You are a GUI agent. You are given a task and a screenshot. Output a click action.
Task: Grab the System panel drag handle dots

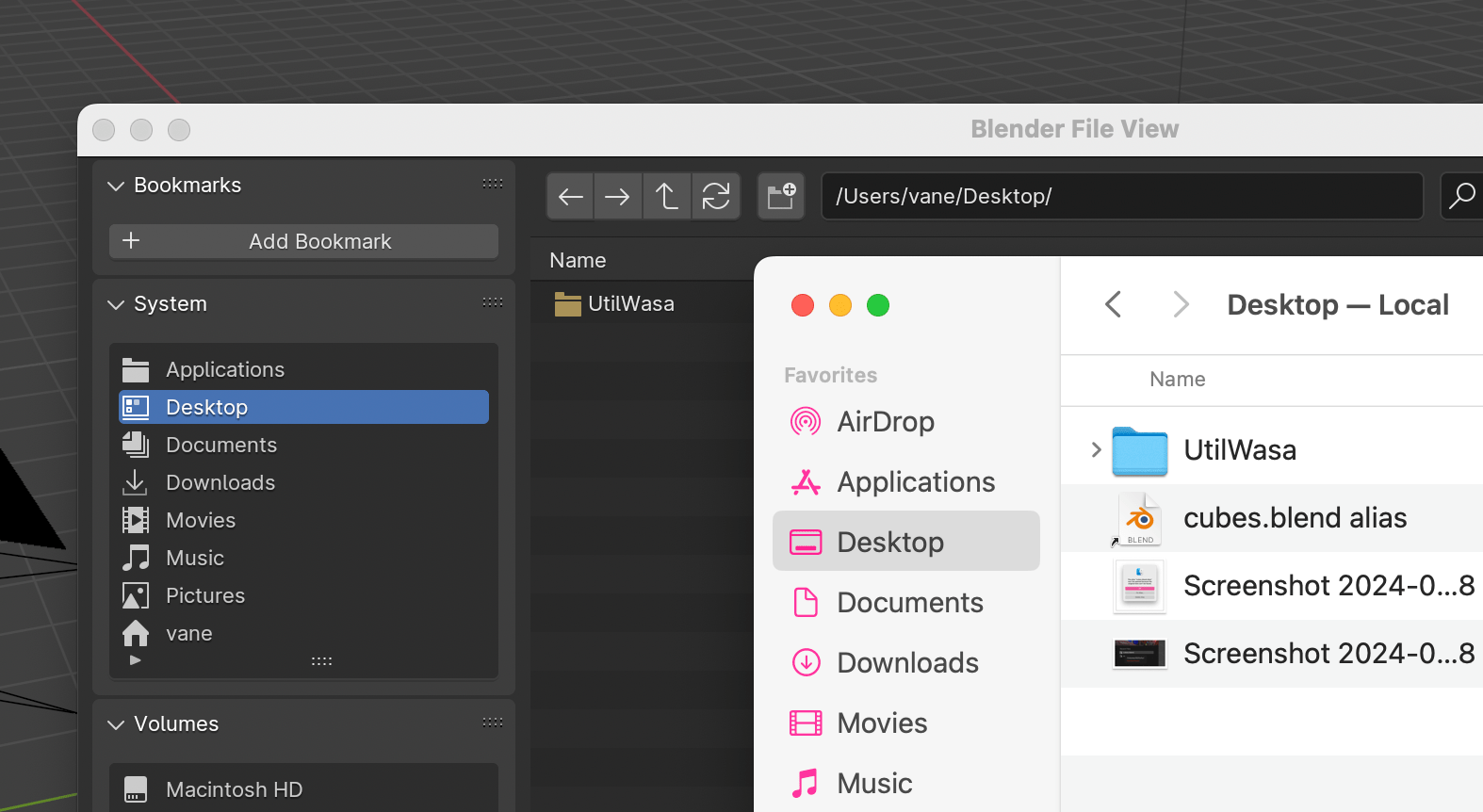click(493, 302)
